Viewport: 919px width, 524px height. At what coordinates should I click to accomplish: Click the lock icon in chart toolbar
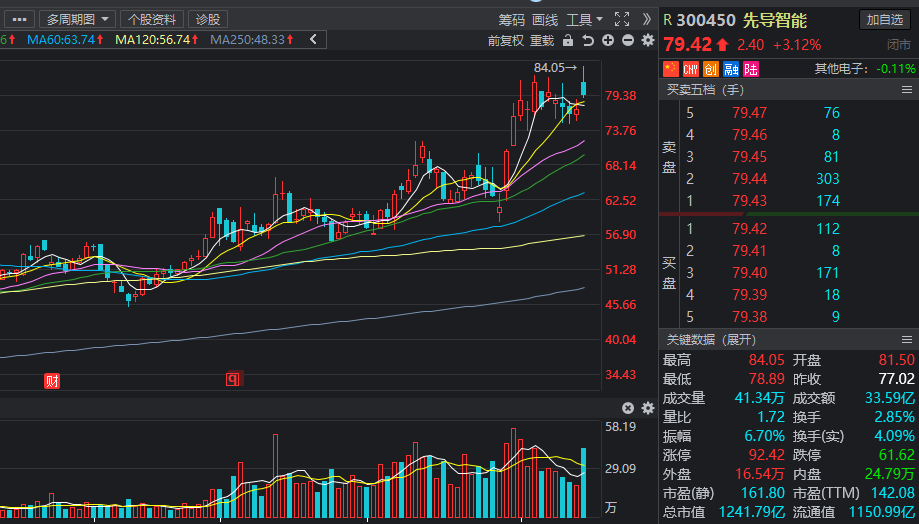(x=567, y=40)
